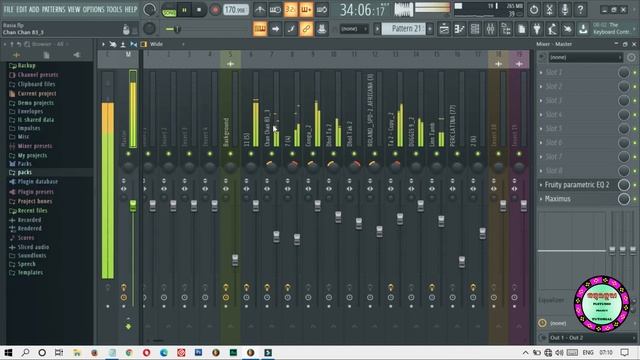Open the FILE menu
640x360 pixels.
[x=9, y=9]
